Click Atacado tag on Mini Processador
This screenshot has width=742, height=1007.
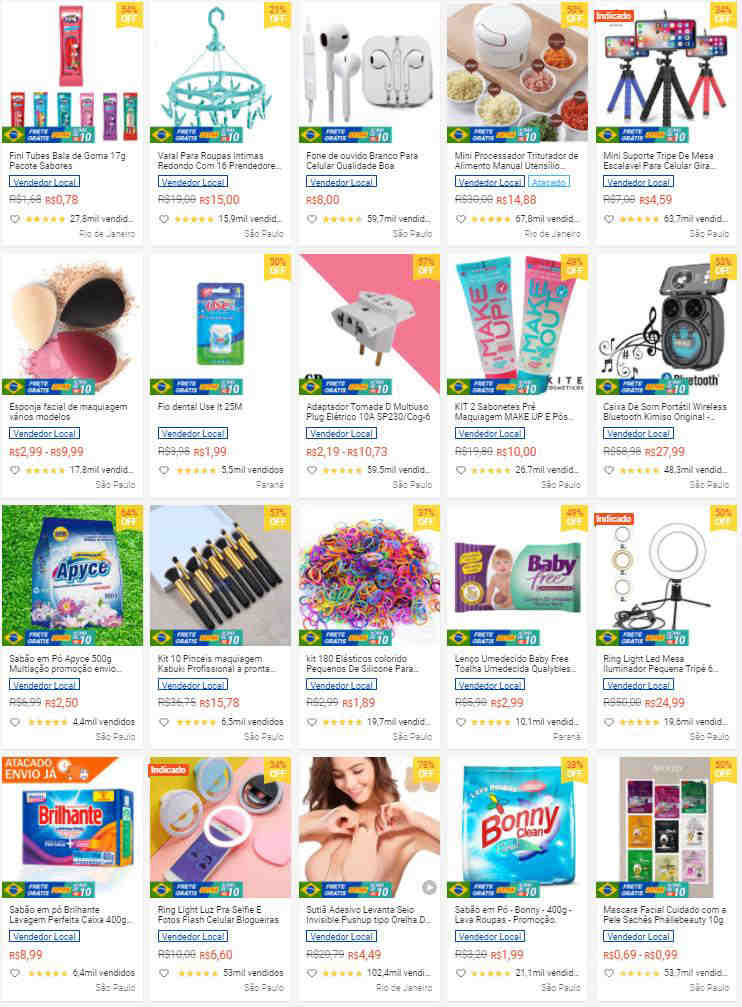[549, 182]
